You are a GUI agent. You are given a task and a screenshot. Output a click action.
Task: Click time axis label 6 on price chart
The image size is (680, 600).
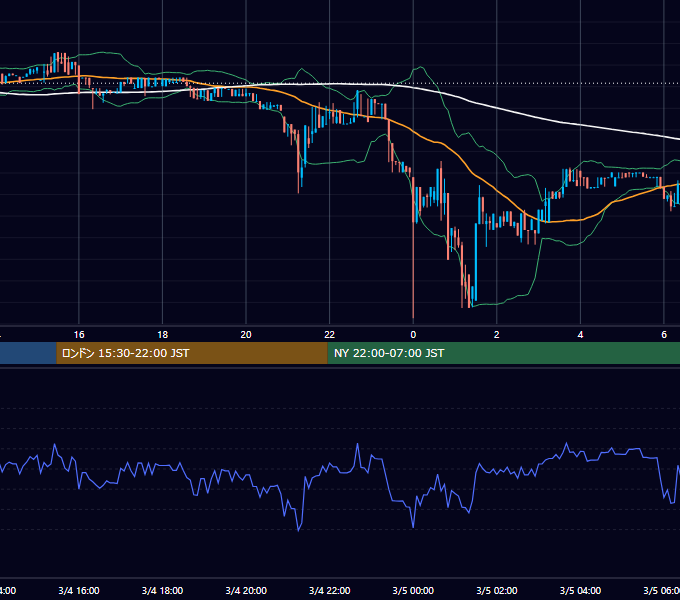[x=664, y=335]
